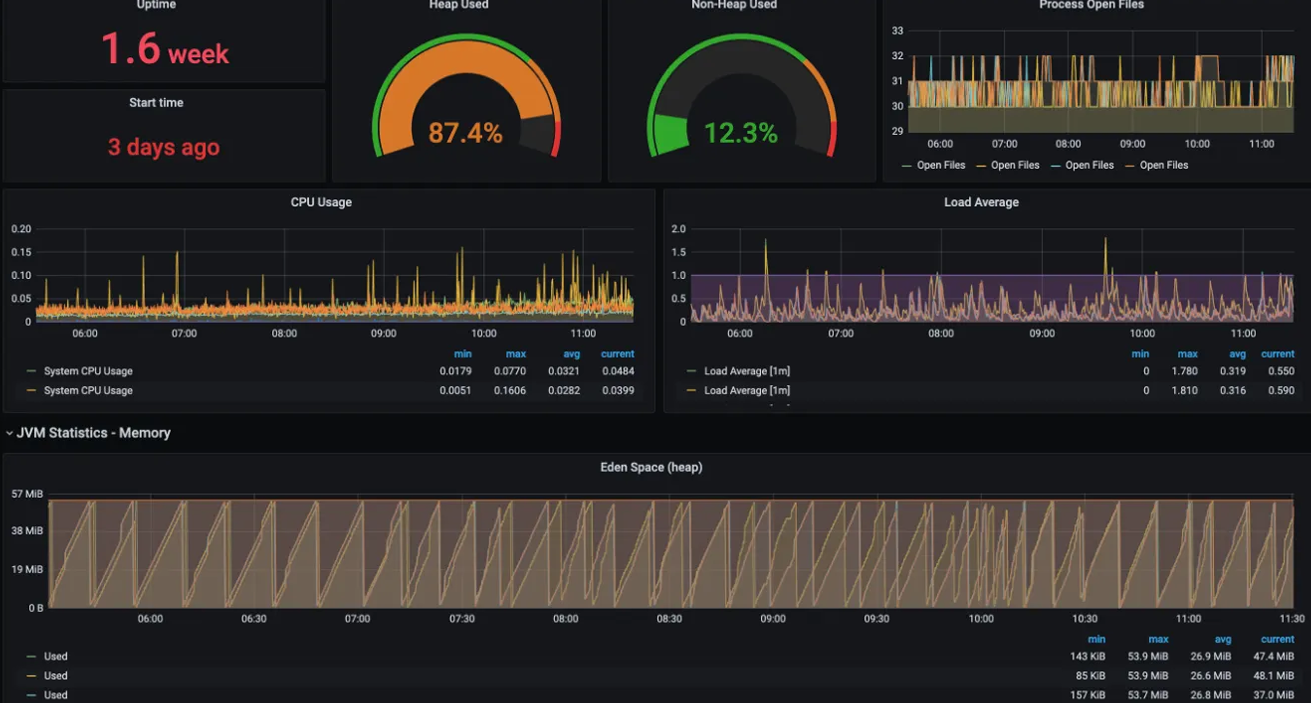Click the teal Open Files legend color line
Viewport: 1311px width, 703px height.
click(x=1055, y=165)
